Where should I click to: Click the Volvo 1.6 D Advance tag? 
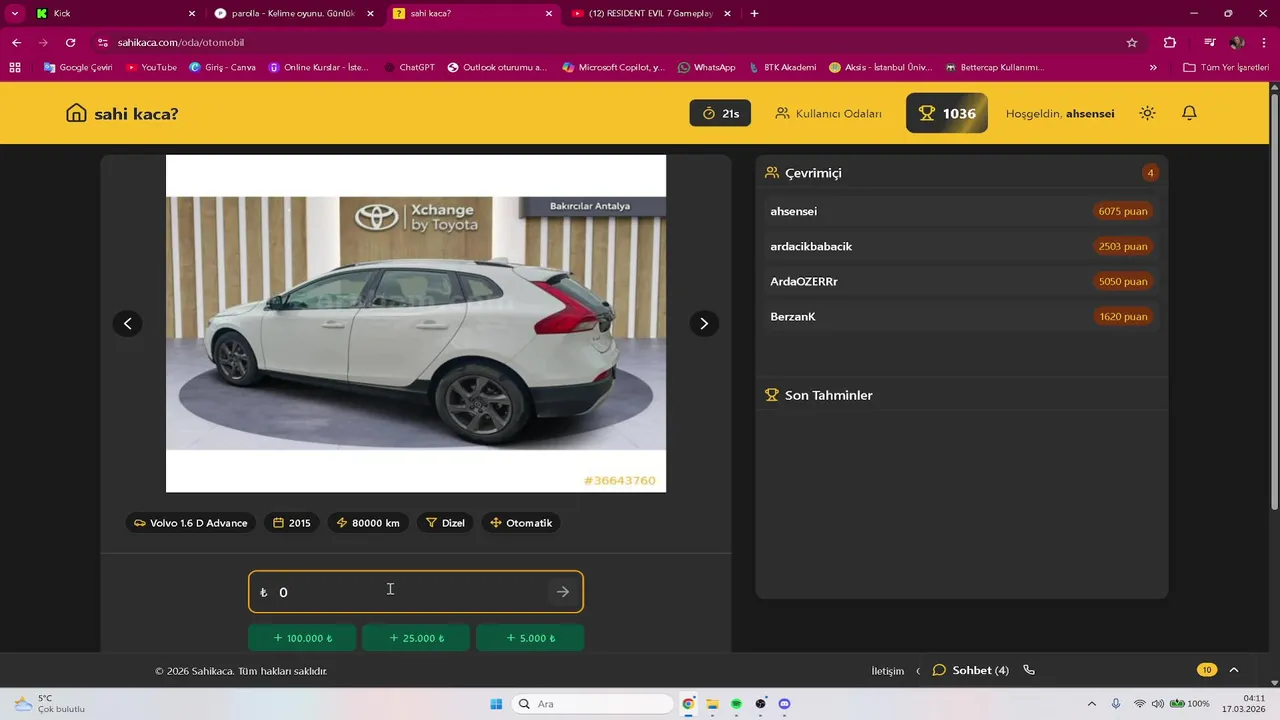190,523
